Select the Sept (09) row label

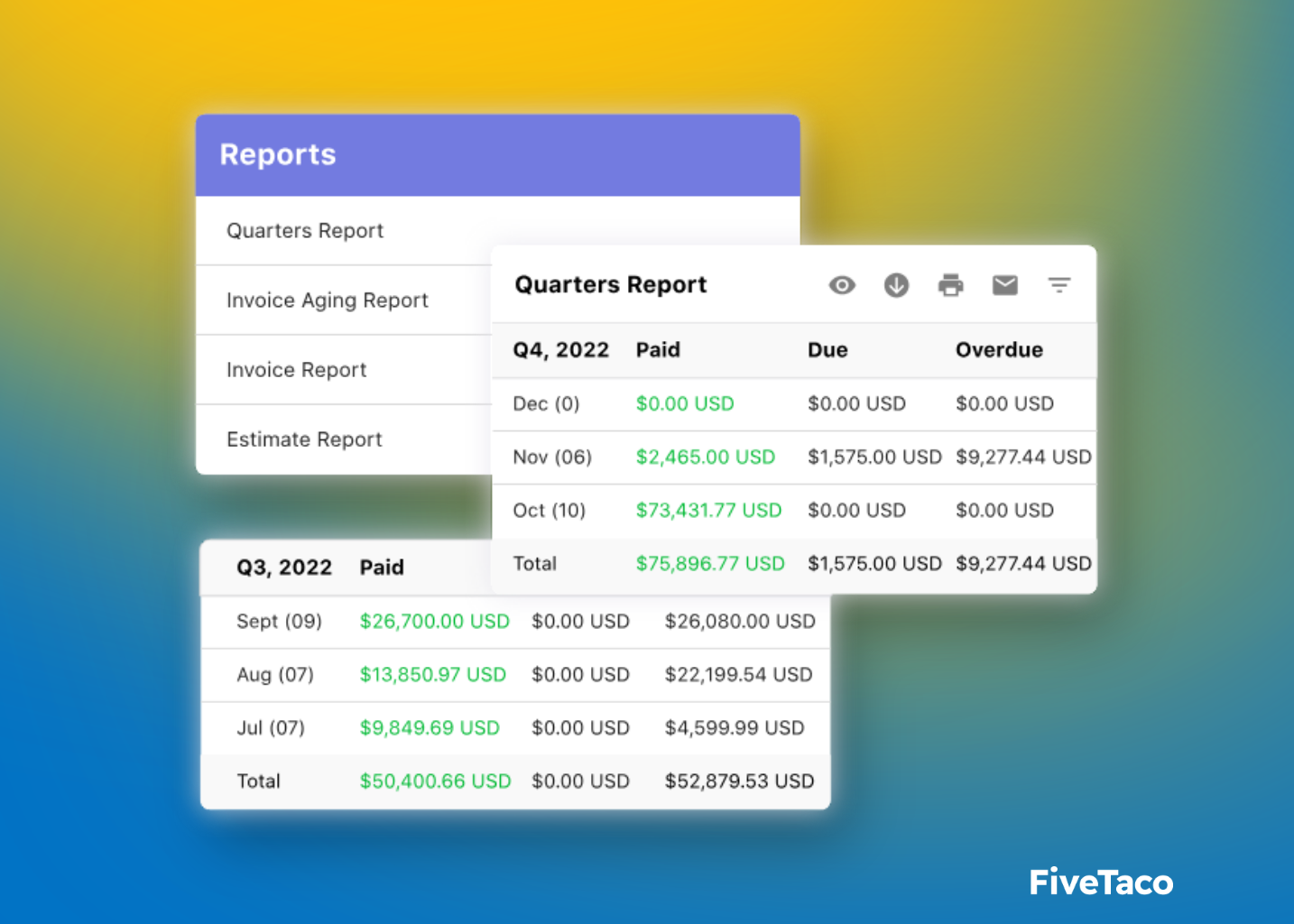point(279,622)
